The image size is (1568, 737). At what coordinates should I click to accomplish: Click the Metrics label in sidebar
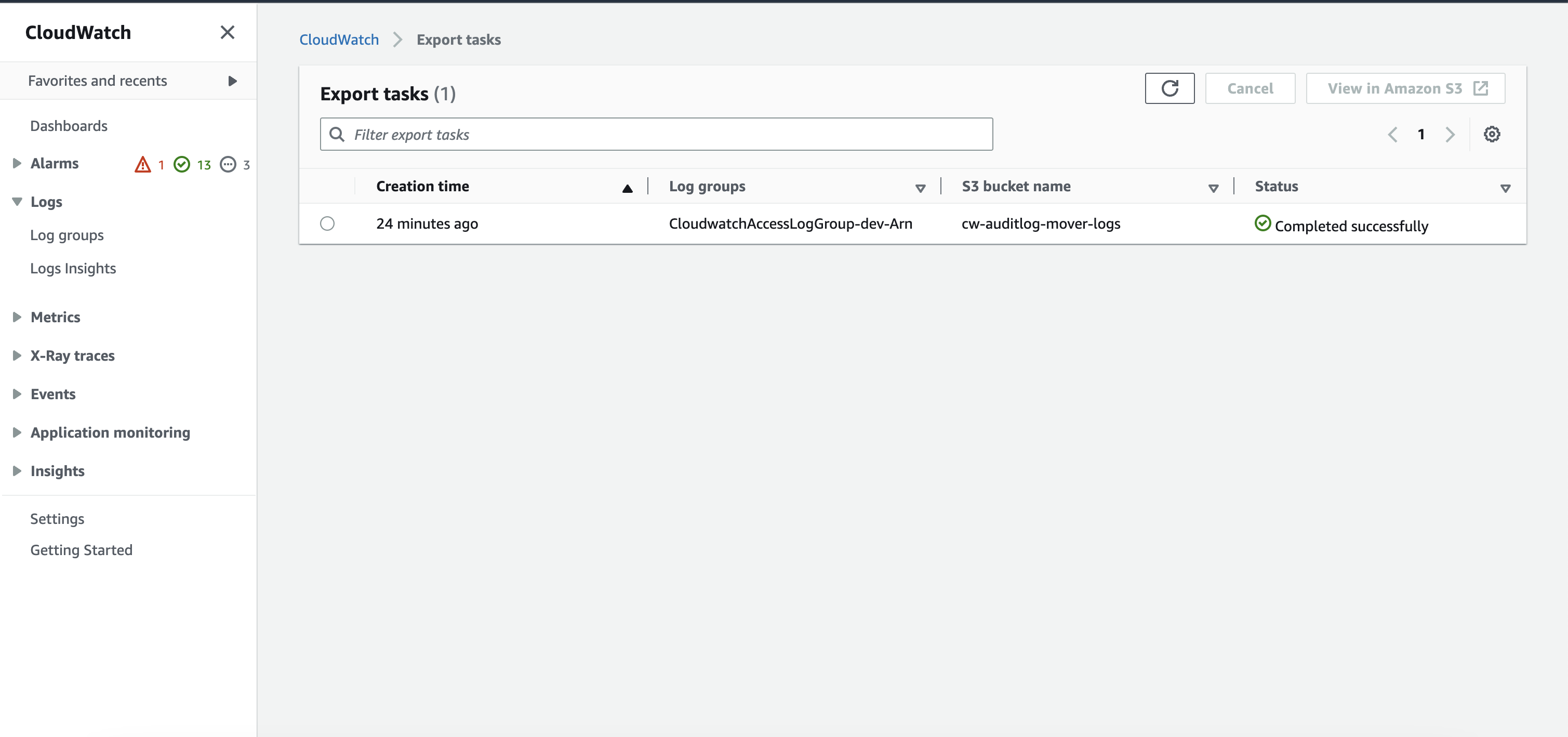pyautogui.click(x=56, y=317)
